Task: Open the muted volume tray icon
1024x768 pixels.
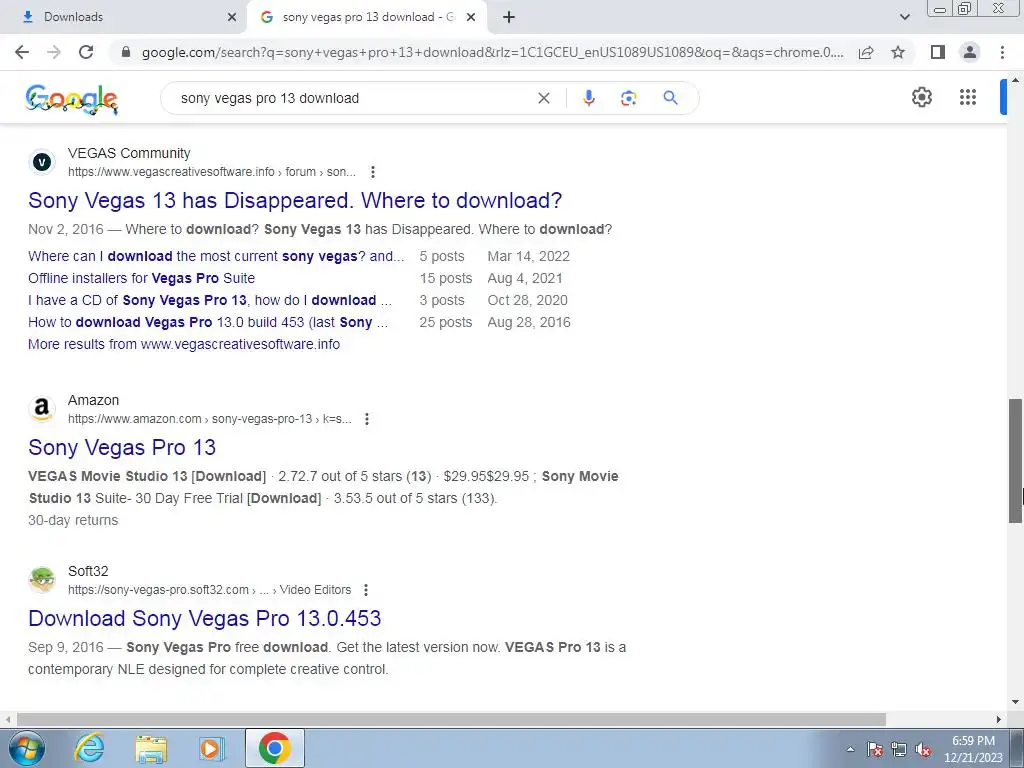Action: [923, 750]
